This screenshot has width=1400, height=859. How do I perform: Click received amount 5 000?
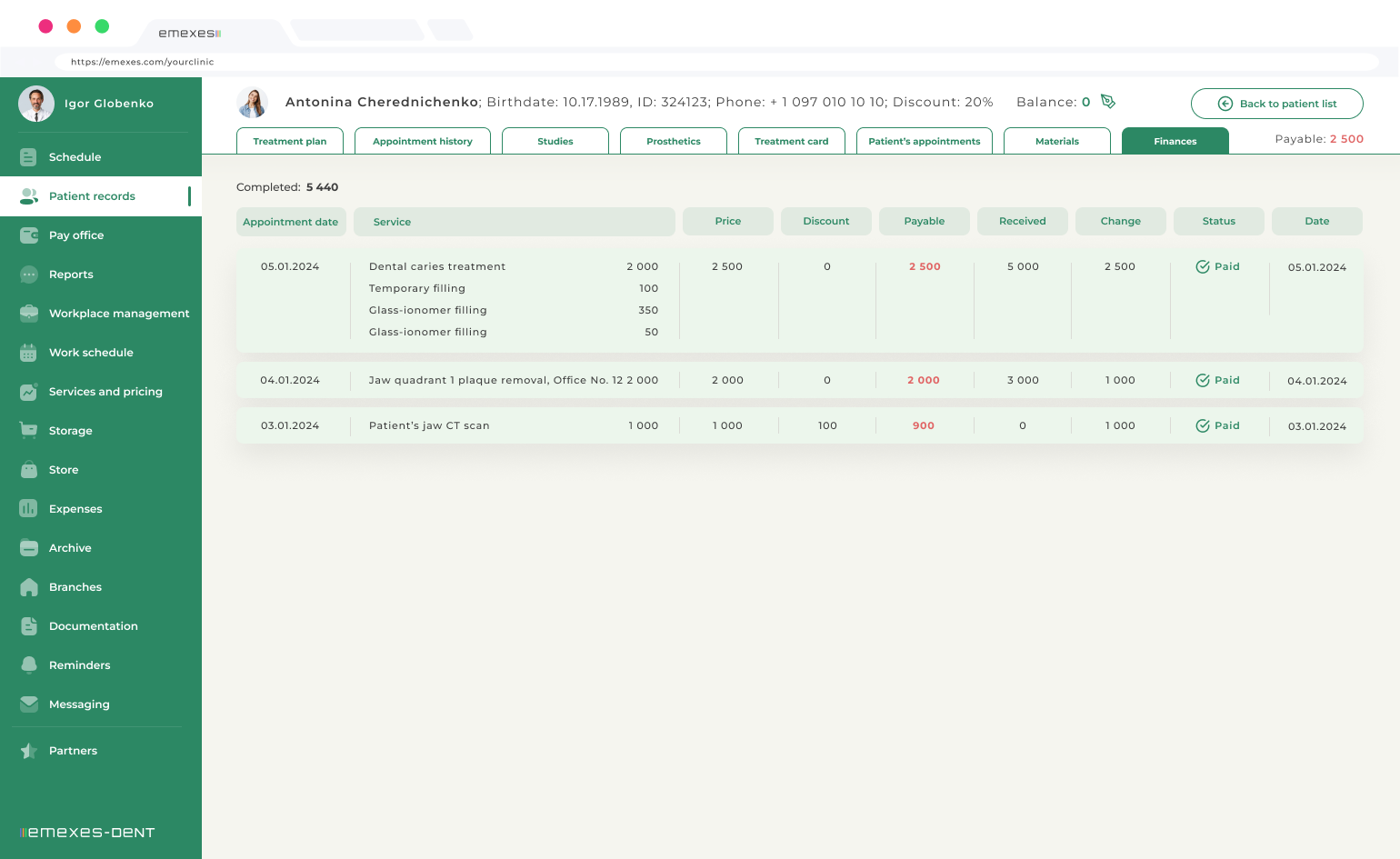pyautogui.click(x=1023, y=266)
